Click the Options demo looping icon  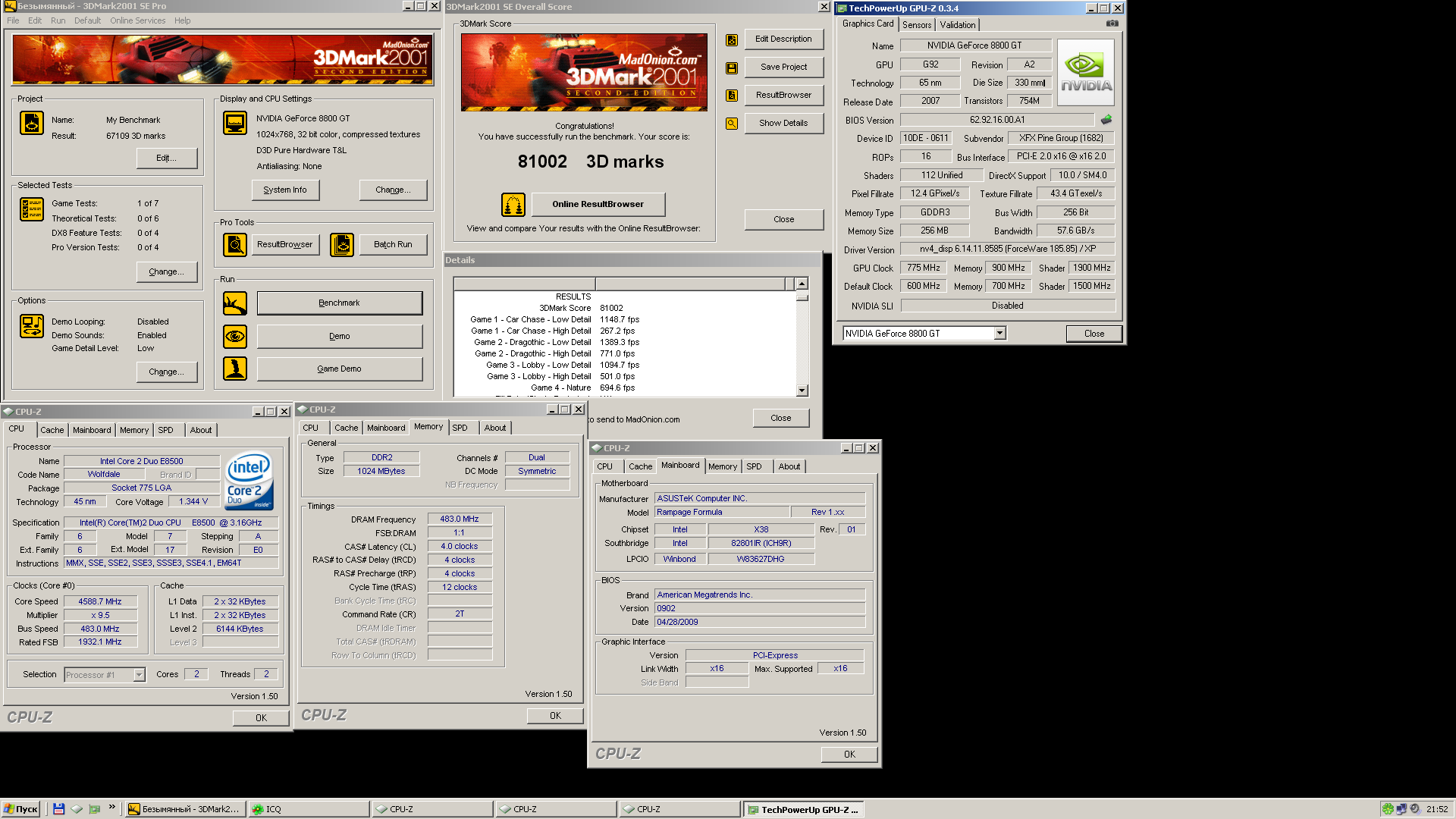(x=32, y=326)
